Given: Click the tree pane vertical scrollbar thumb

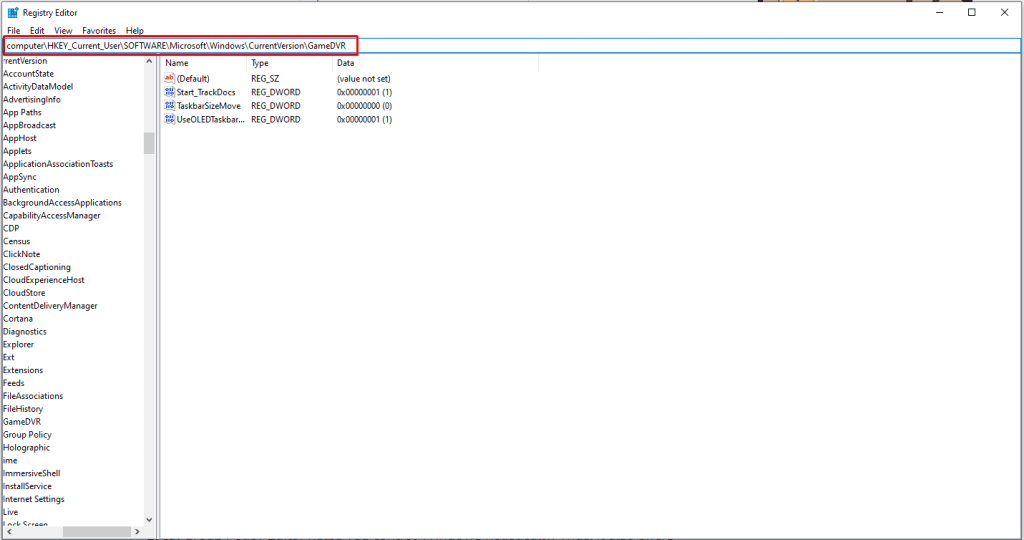Looking at the screenshot, I should 149,143.
